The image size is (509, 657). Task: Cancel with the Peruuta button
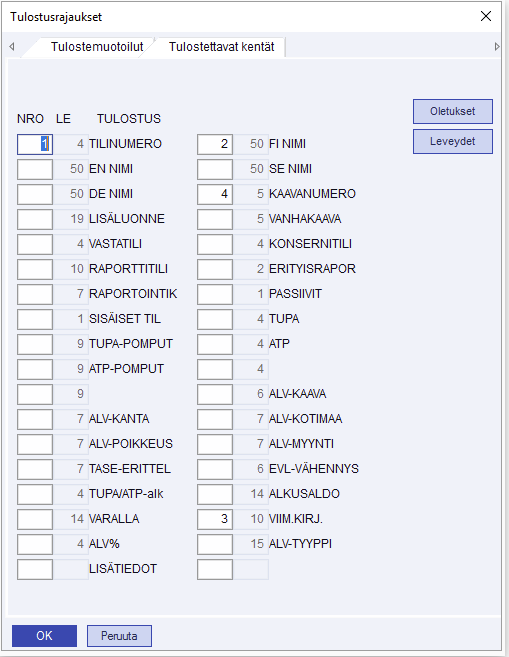click(x=119, y=636)
